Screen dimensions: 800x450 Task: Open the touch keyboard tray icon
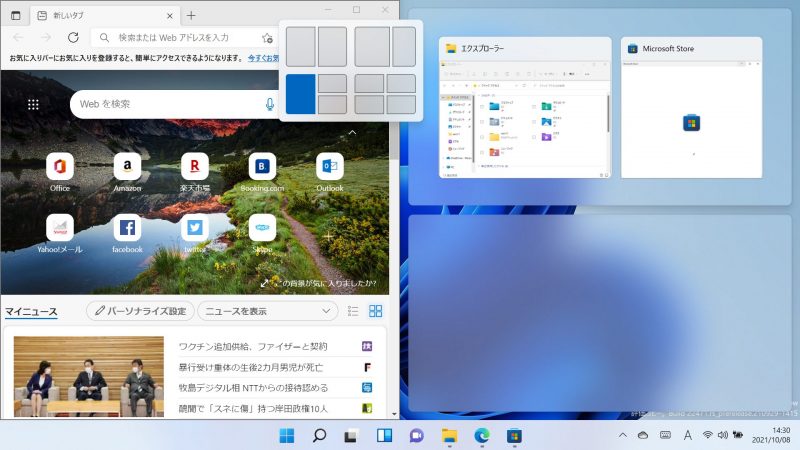pos(665,435)
